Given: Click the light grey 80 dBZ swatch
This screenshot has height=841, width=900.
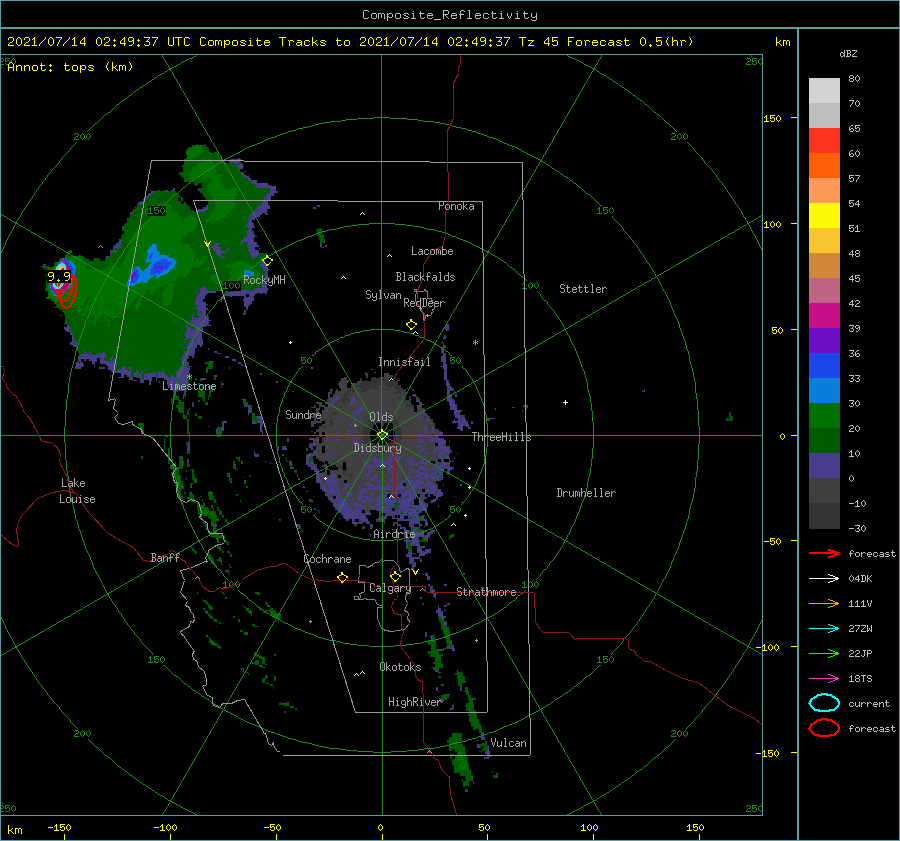Looking at the screenshot, I should 824,91.
